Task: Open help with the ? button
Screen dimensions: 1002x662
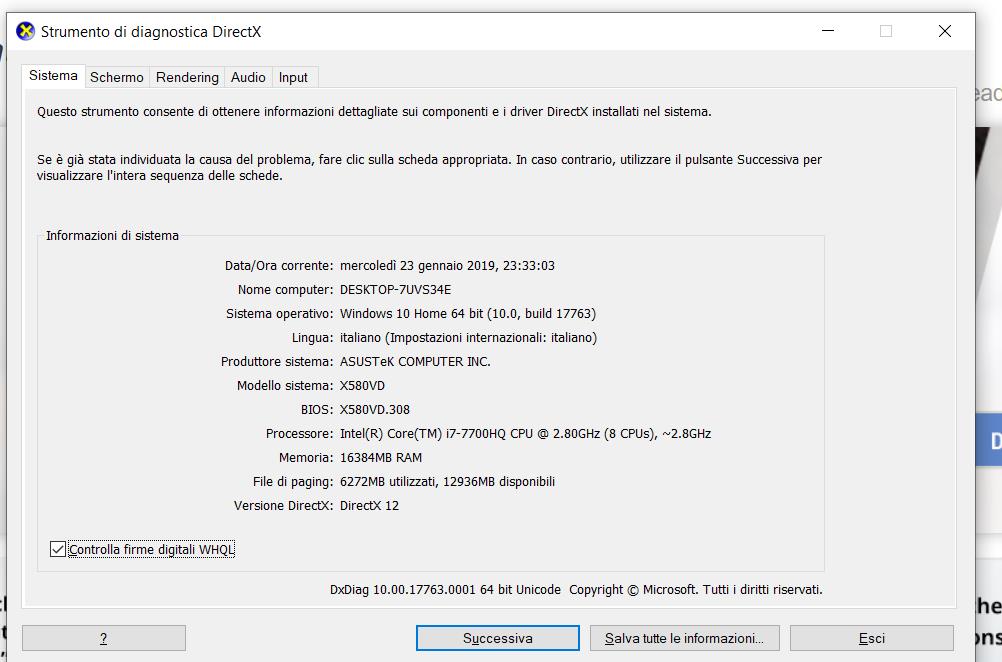Action: click(x=104, y=638)
